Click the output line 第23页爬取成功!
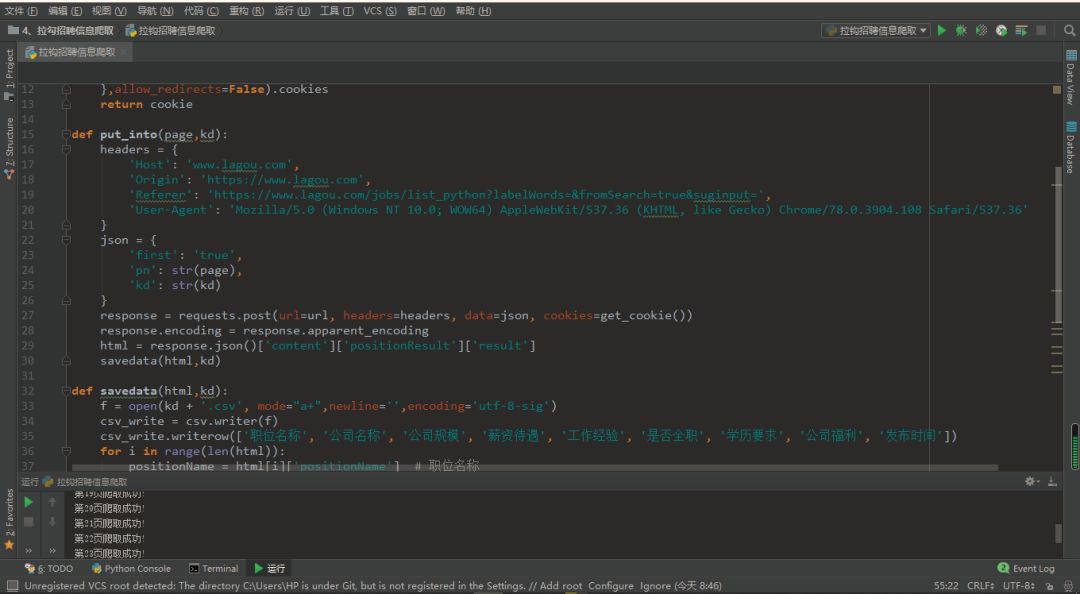The width and height of the screenshot is (1080, 594). 109,553
